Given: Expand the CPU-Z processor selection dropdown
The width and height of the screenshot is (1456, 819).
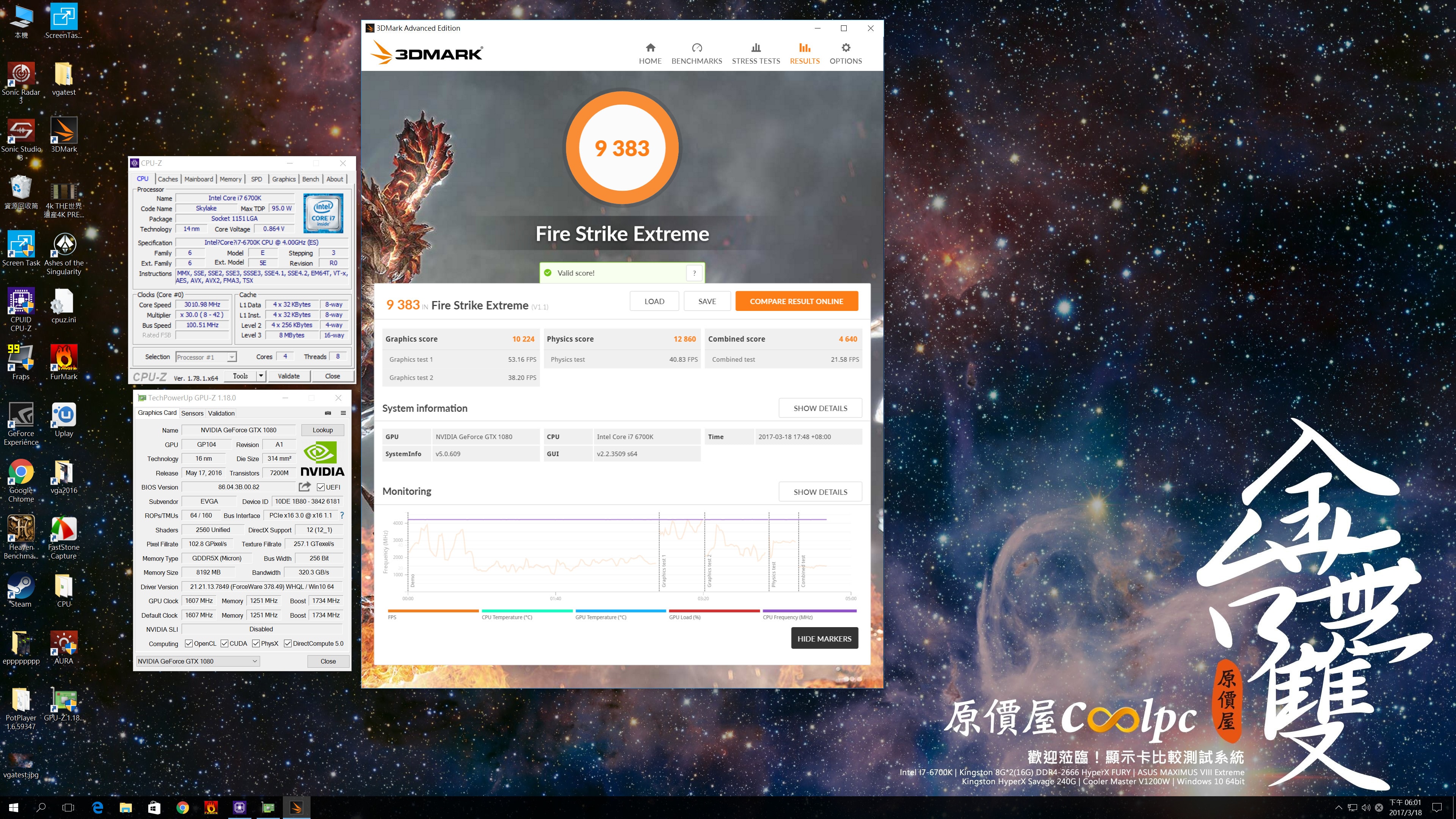Looking at the screenshot, I should tap(231, 357).
